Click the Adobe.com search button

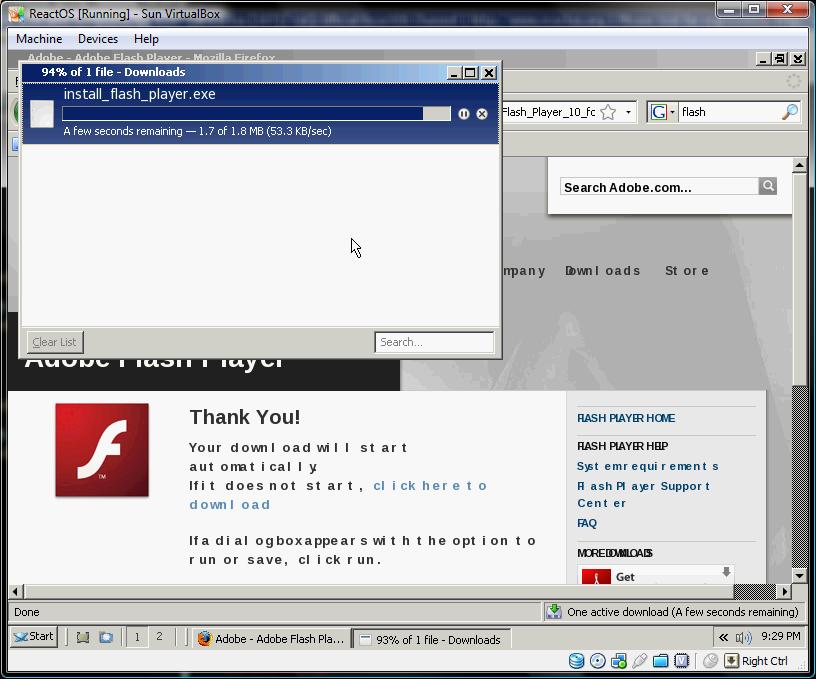tap(768, 186)
